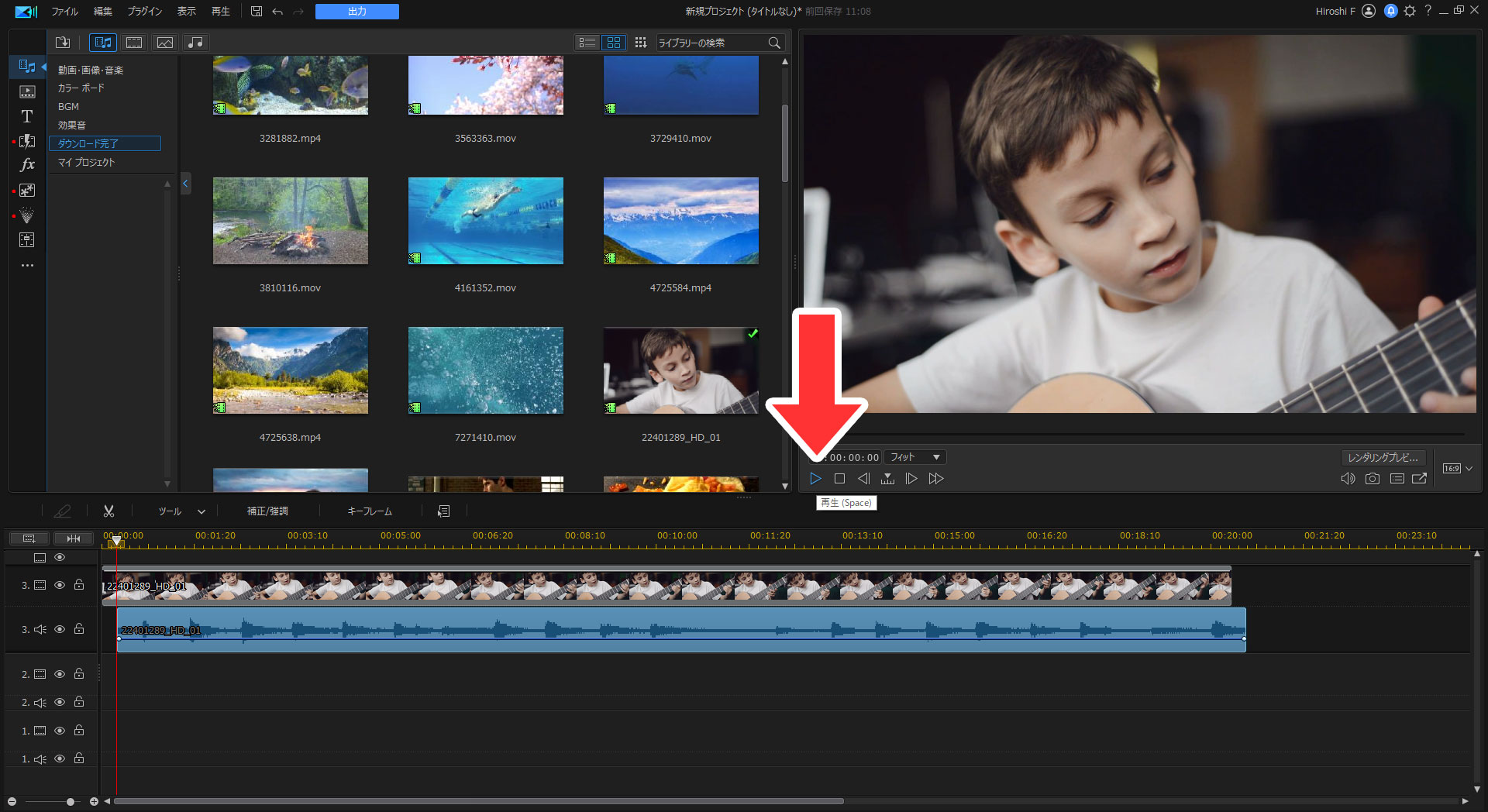Expand more rooms via the ellipsis icon

(x=27, y=265)
